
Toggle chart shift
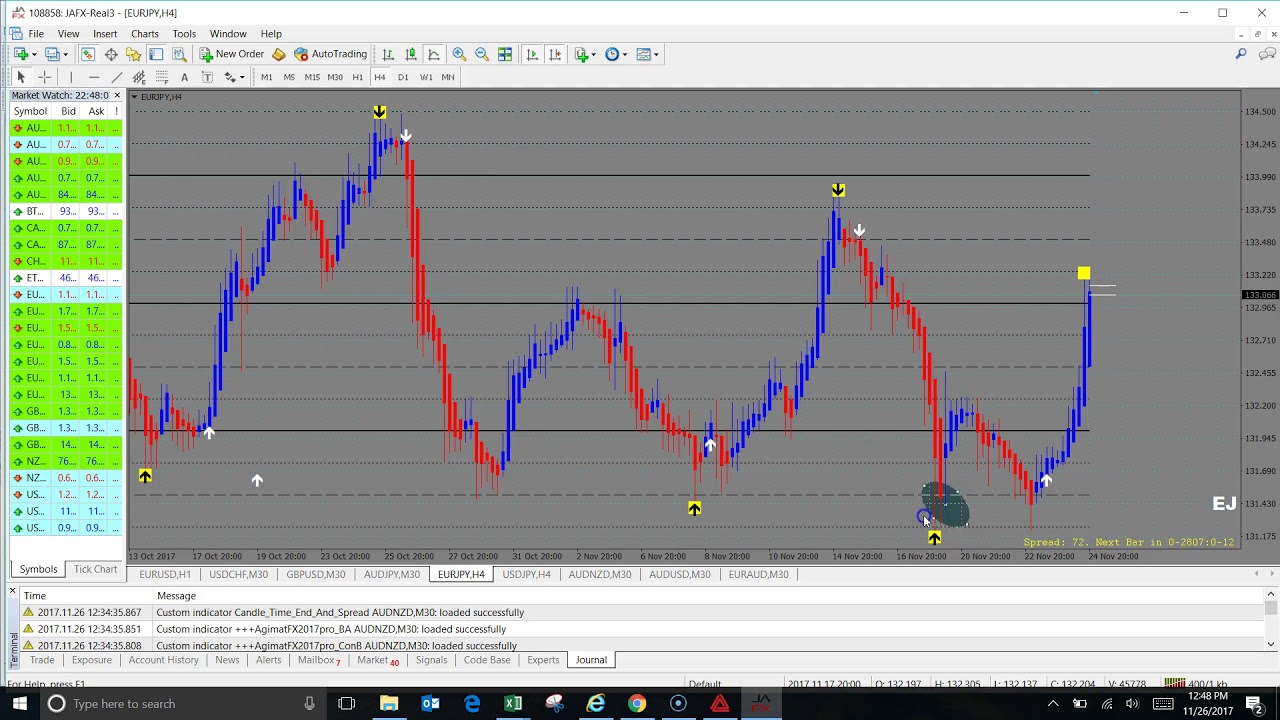tap(555, 54)
